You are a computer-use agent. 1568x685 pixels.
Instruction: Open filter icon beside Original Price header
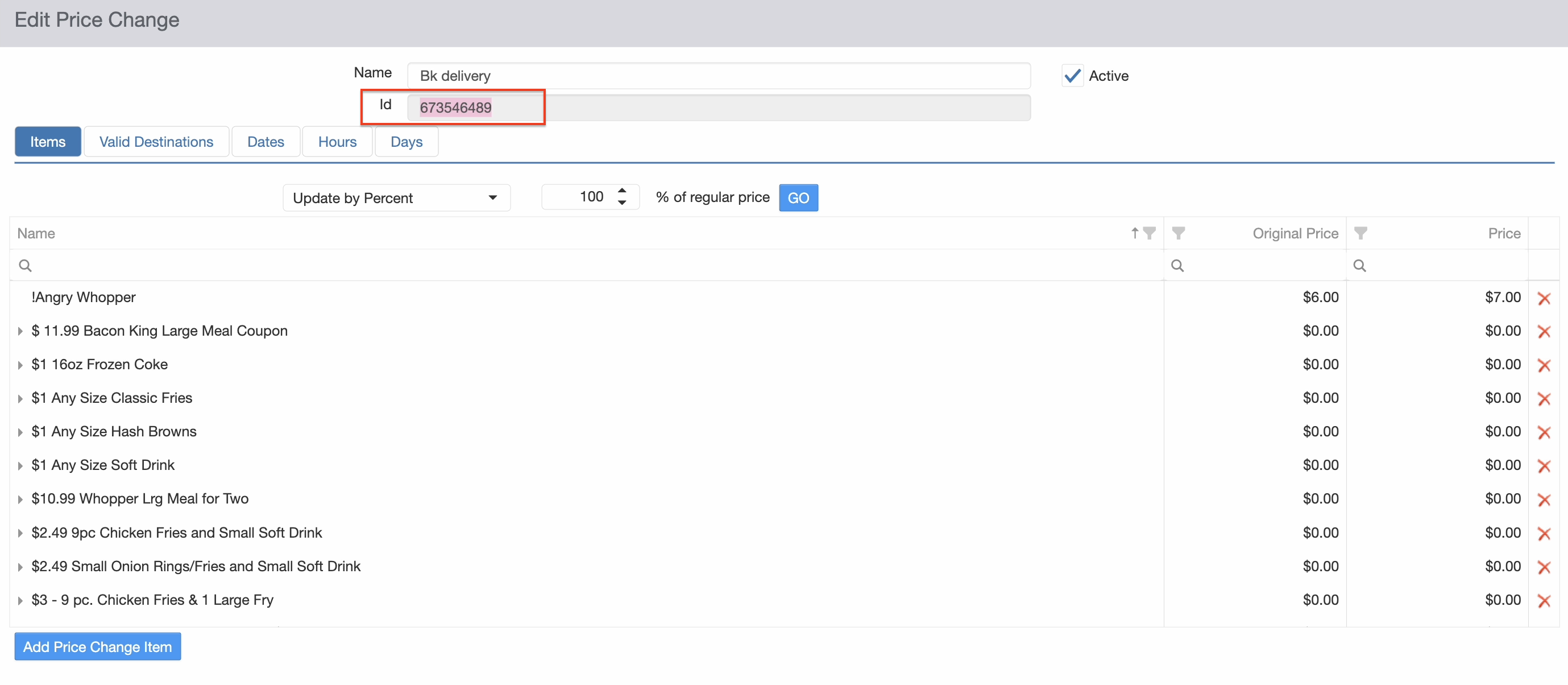pos(1179,233)
